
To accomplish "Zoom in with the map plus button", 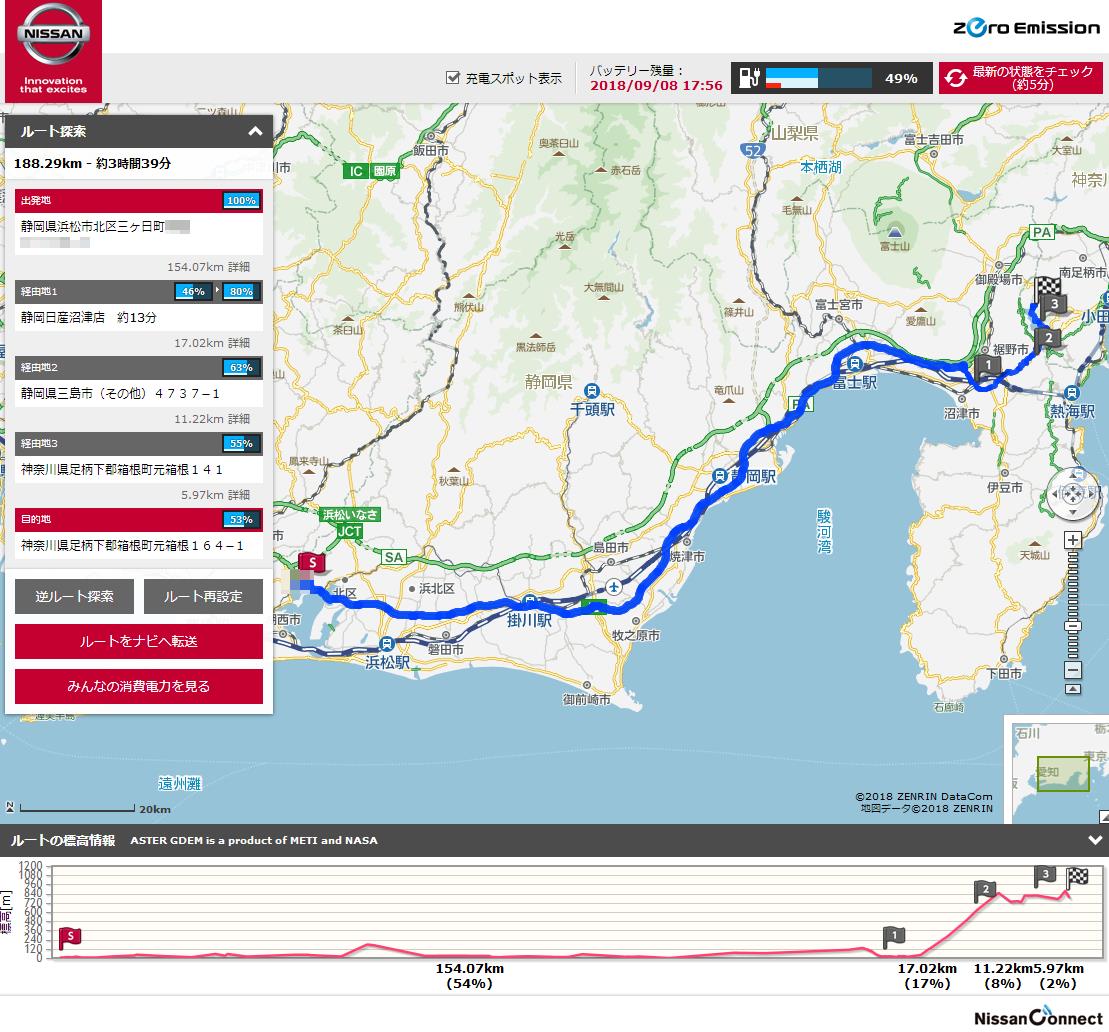I will coord(1073,540).
